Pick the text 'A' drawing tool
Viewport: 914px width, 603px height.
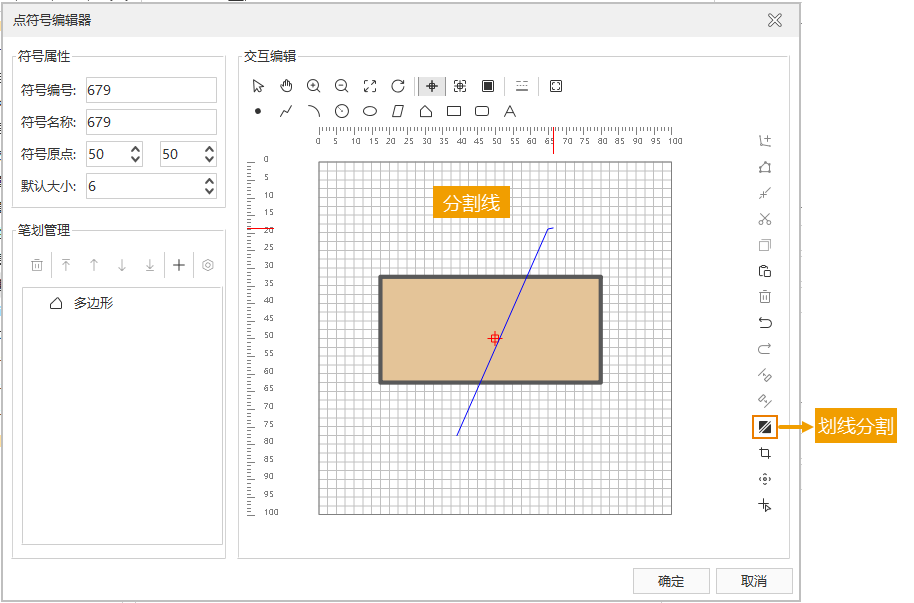point(509,111)
